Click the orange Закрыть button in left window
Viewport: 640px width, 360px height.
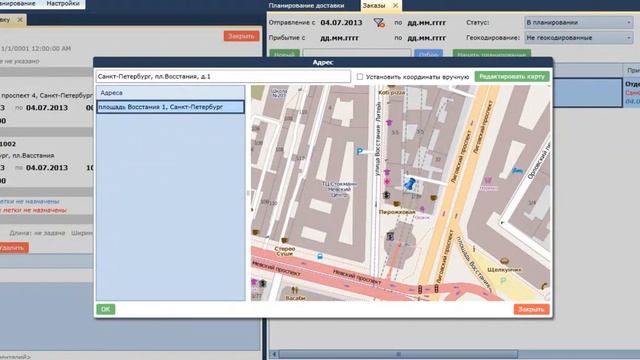click(241, 36)
